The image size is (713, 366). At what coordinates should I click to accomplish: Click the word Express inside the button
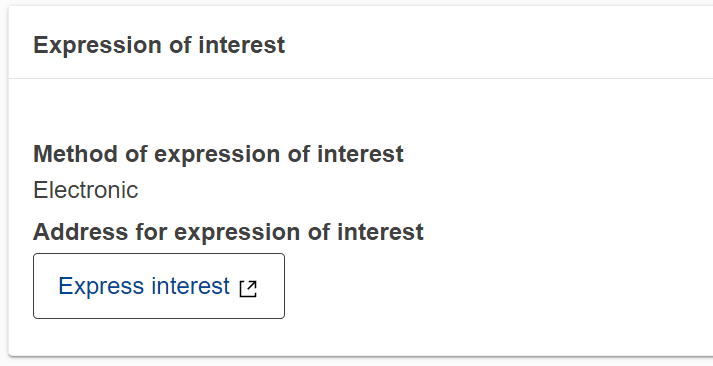101,286
